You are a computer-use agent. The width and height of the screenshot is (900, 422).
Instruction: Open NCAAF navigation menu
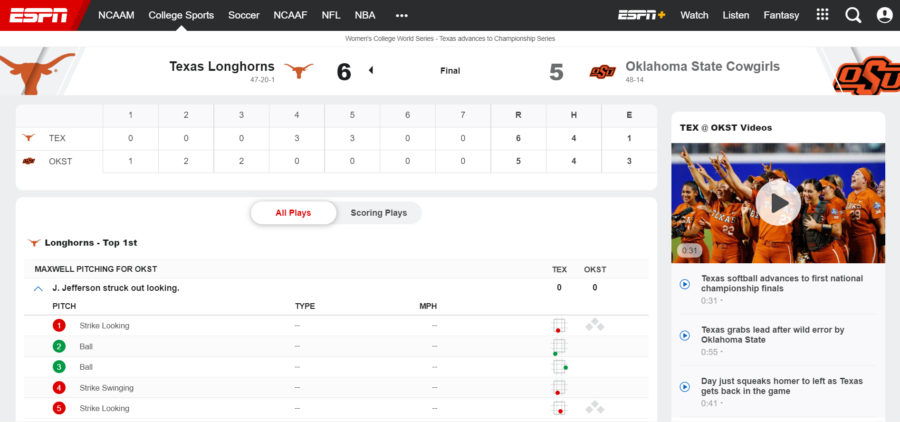[x=290, y=16]
